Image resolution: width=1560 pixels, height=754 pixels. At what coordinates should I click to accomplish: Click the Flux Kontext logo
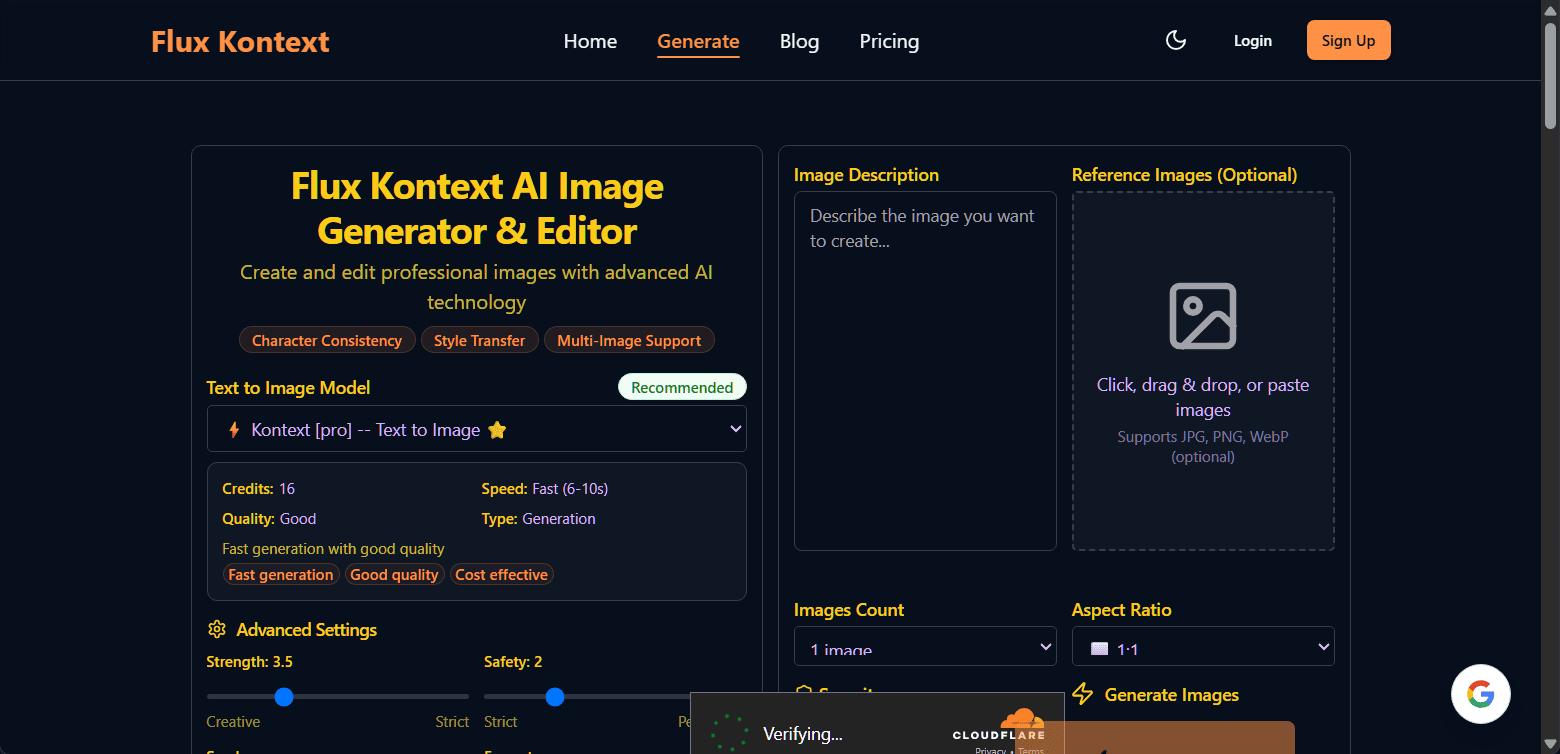point(240,41)
